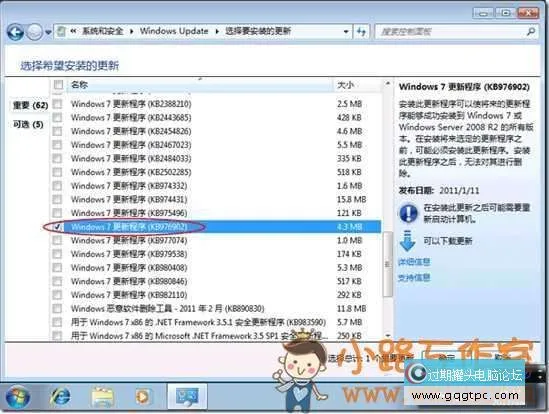Check the KB2454826 update checkbox
549x414 pixels.
57,131
